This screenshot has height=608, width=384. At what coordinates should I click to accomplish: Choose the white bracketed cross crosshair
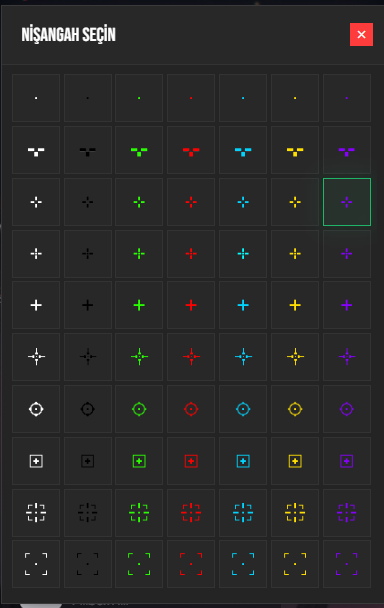coord(36,513)
